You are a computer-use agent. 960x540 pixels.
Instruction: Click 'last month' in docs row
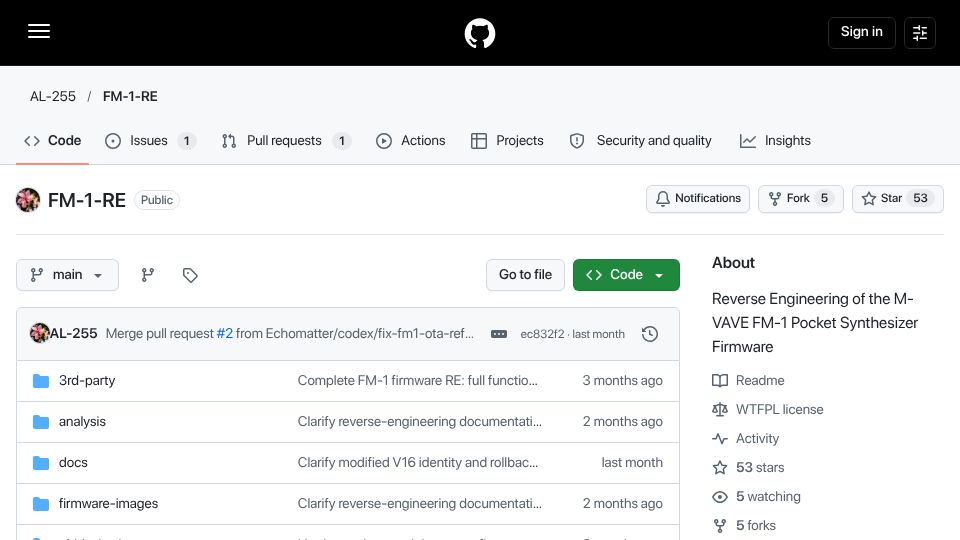632,462
